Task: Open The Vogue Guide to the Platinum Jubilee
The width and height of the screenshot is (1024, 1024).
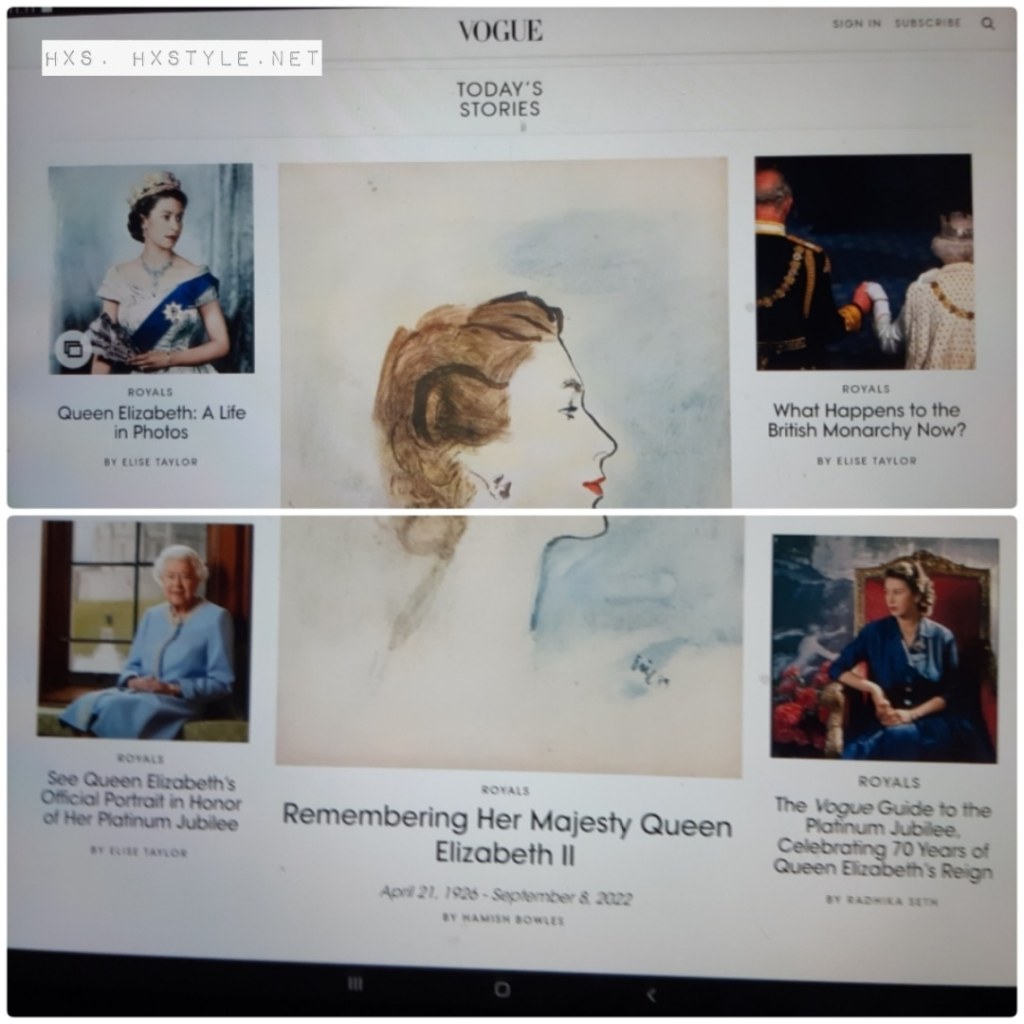Action: [883, 839]
